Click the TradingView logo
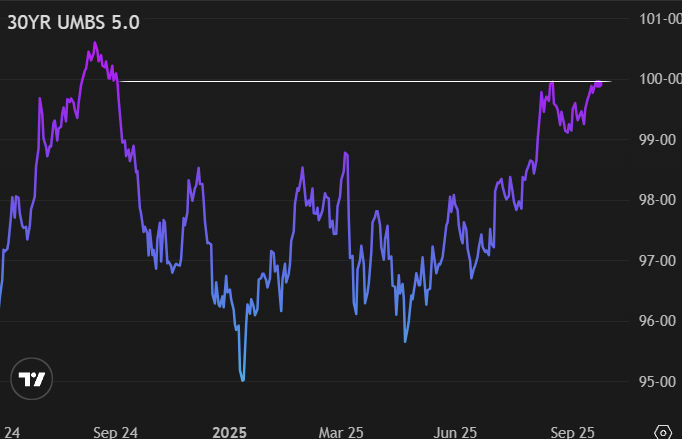Screen dimensions: 682x439 point(31,379)
